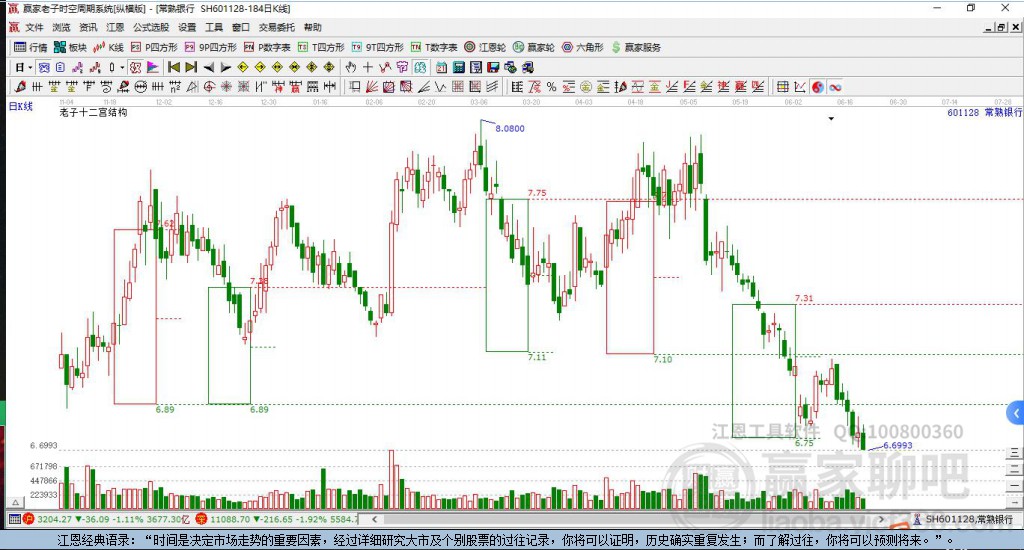
Task: Open the 文件 menu
Action: (x=34, y=27)
